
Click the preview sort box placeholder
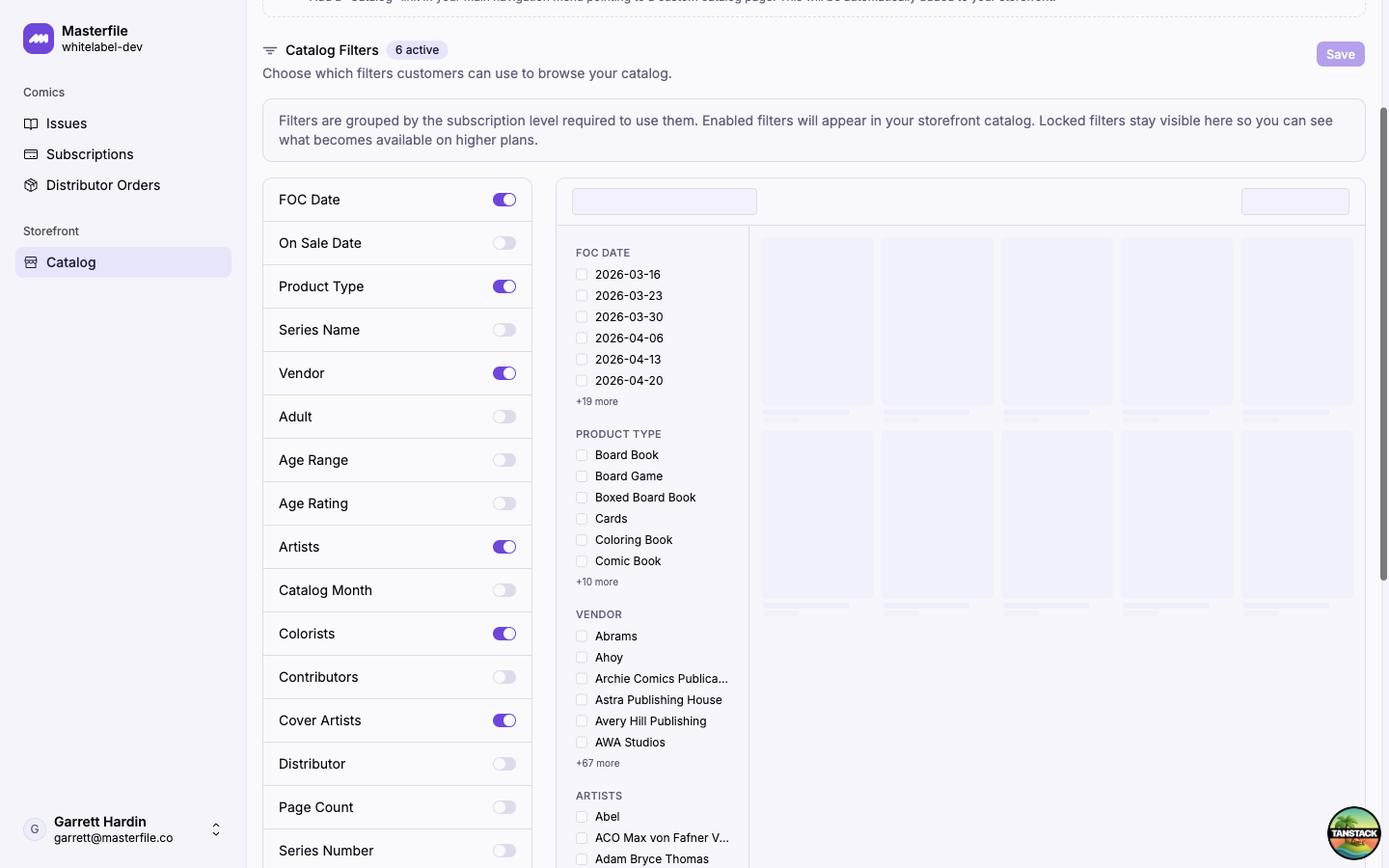1295,202
